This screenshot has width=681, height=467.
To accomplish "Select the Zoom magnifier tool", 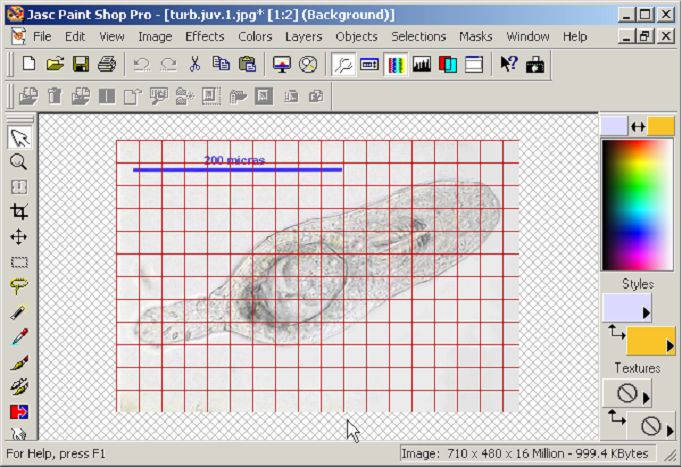I will click(18, 162).
